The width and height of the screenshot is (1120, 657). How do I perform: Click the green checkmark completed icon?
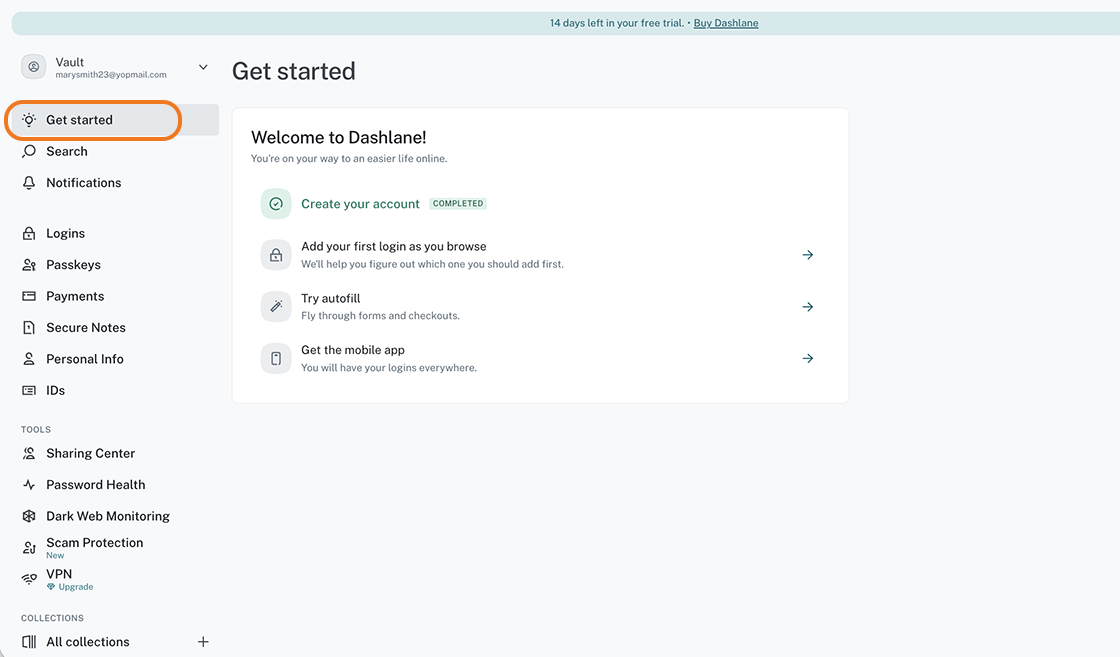pos(276,204)
